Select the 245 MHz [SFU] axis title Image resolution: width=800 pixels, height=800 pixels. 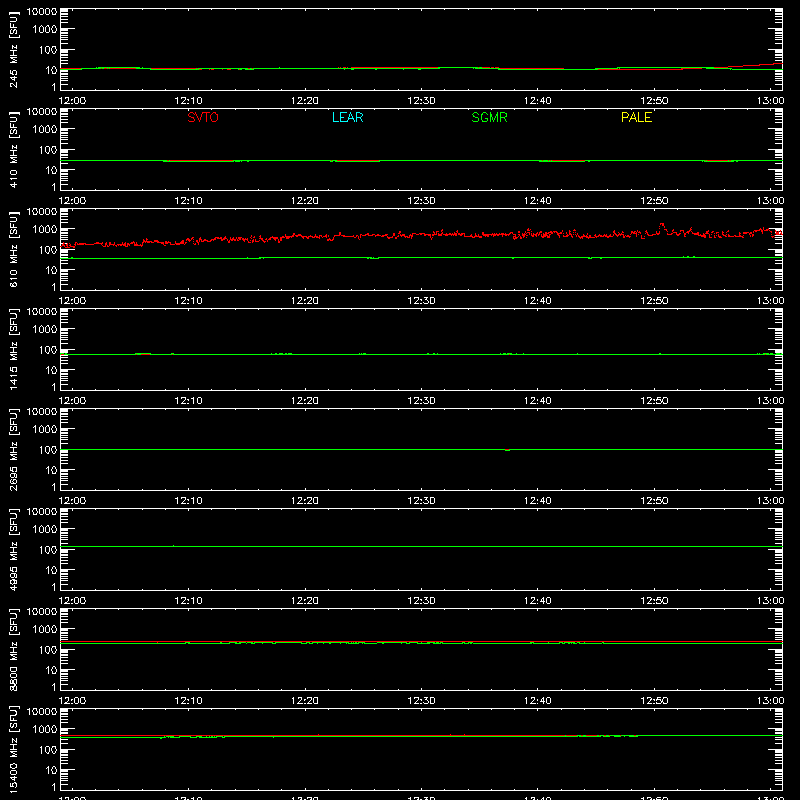[x=13, y=49]
